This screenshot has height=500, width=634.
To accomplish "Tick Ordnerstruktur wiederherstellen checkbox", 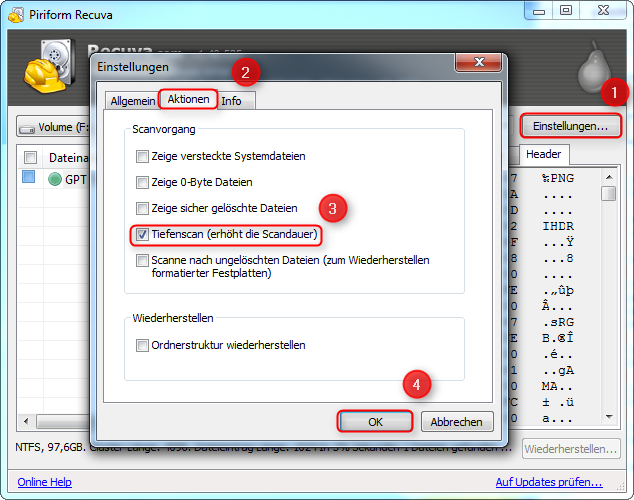I will coord(142,345).
